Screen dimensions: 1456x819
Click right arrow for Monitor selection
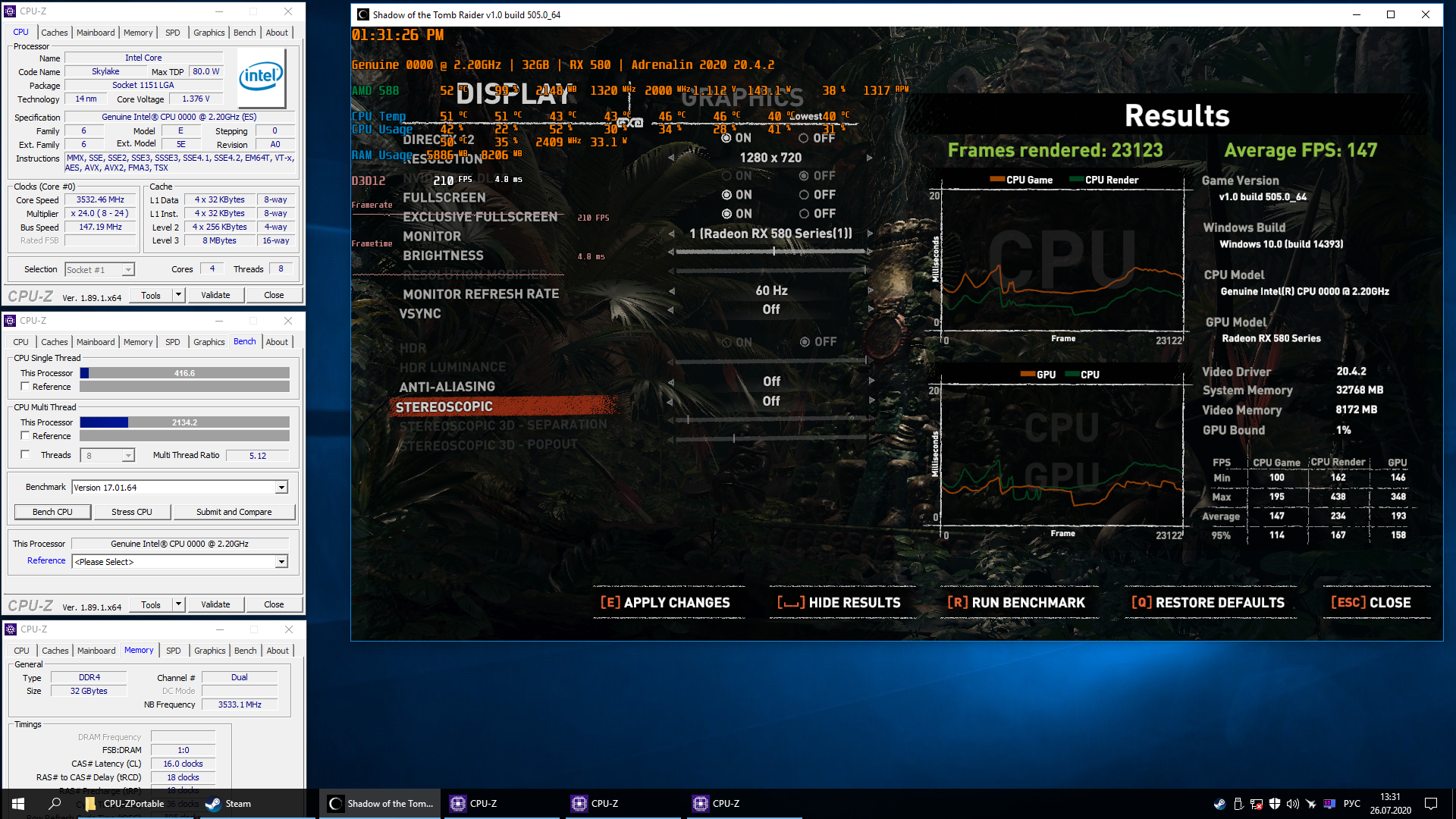[x=870, y=234]
